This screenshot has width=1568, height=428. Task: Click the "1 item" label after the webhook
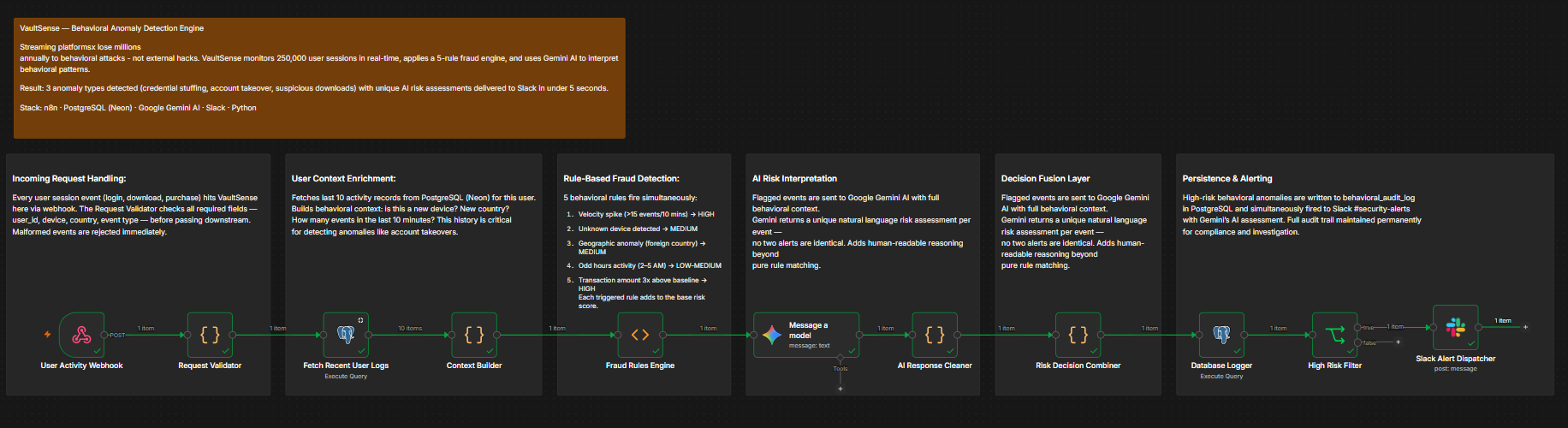pos(146,328)
